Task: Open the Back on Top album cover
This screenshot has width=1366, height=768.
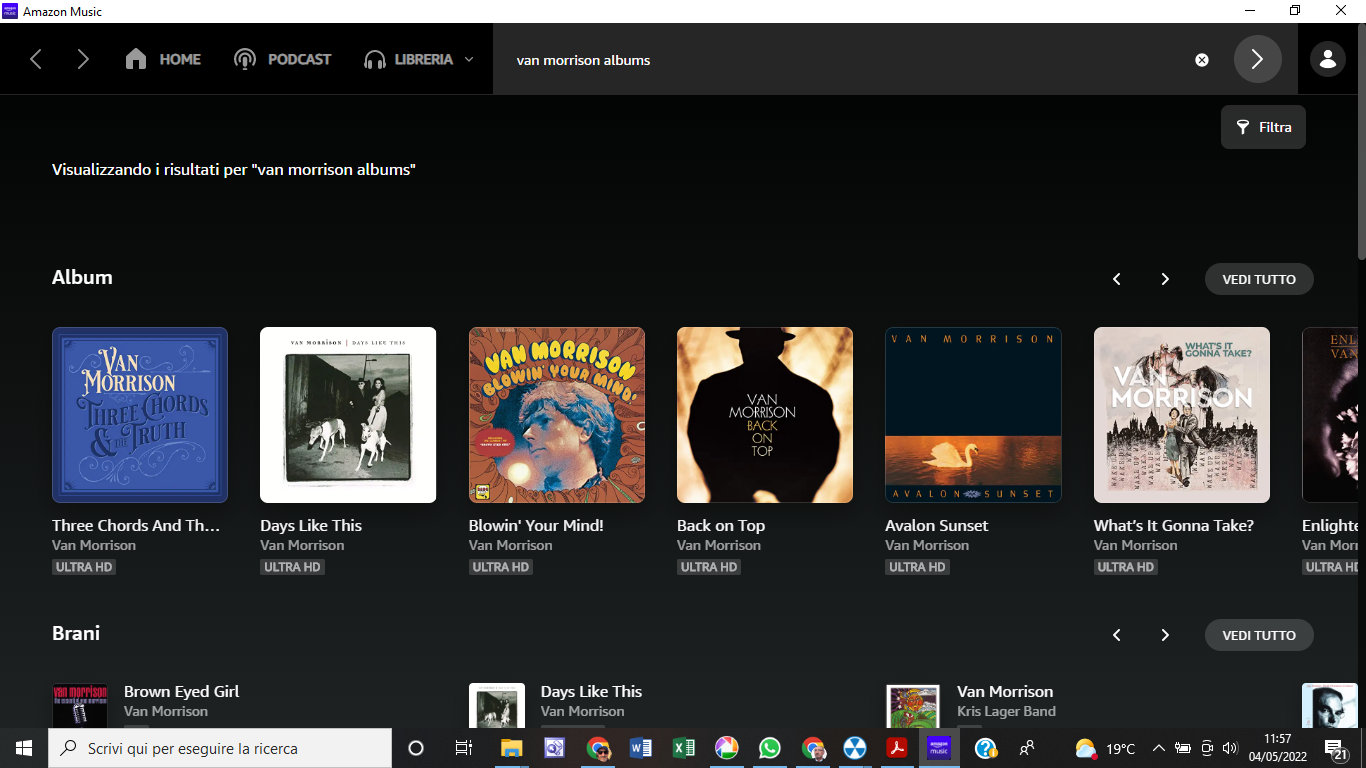Action: pos(765,415)
